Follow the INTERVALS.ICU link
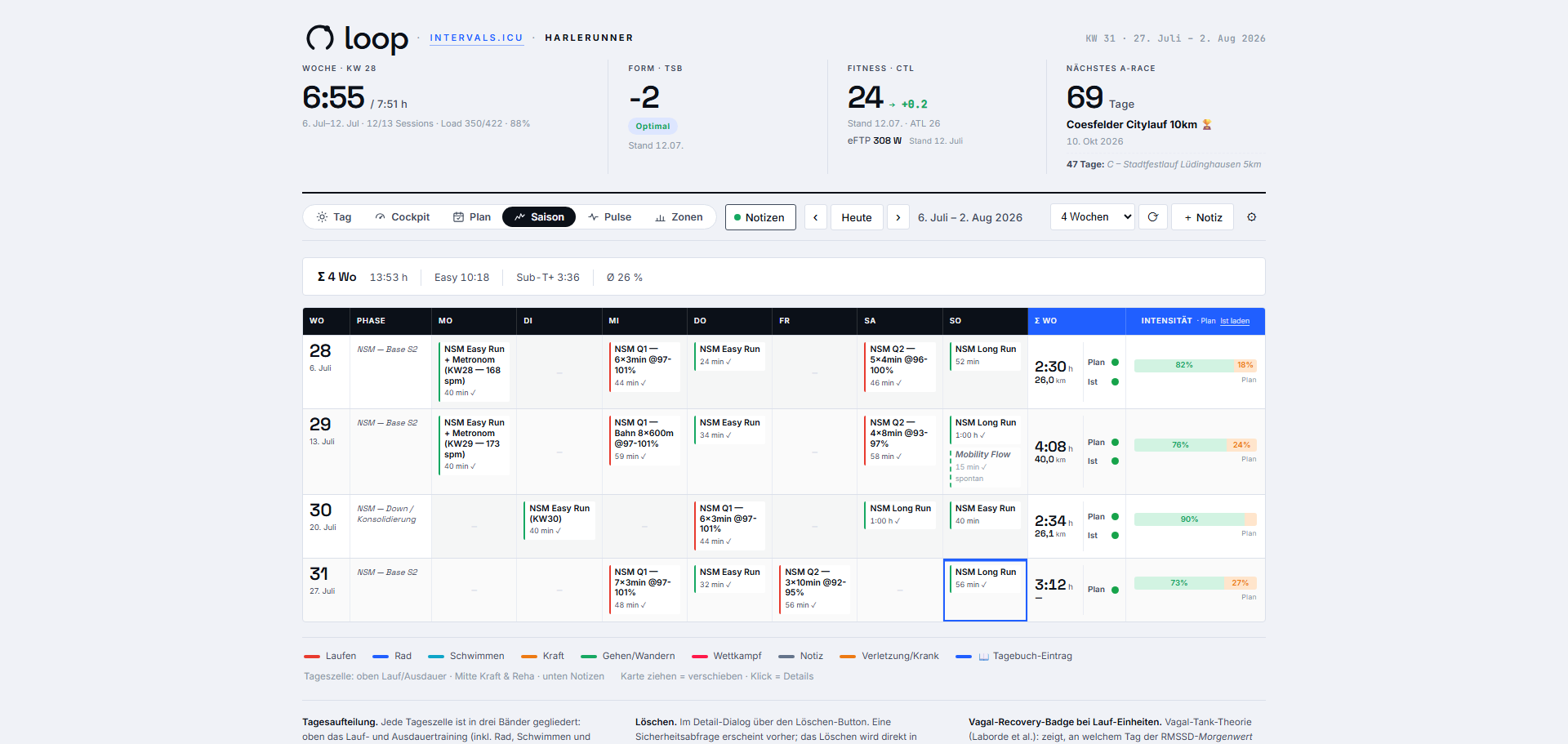Viewport: 1568px width, 744px height. tap(476, 38)
